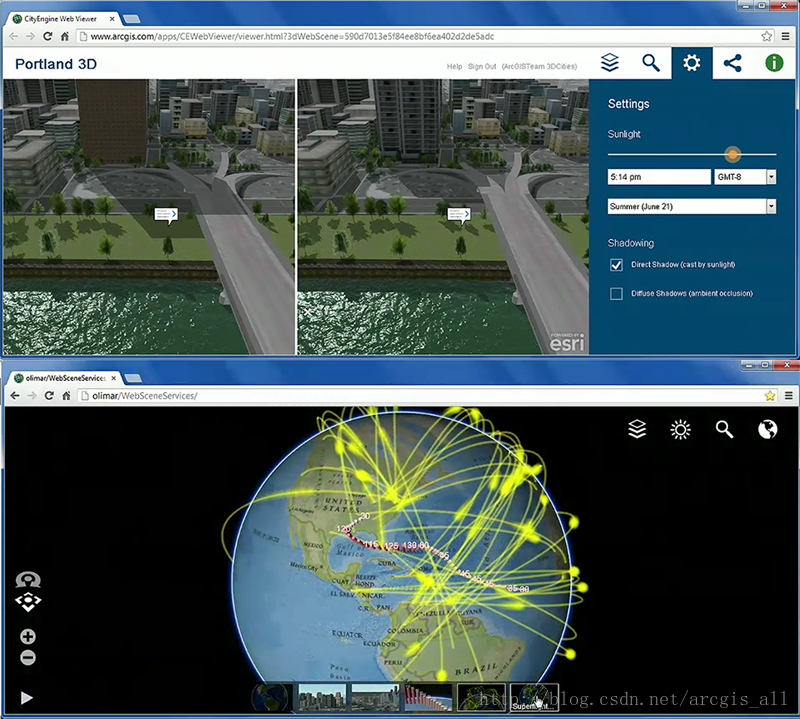The width and height of the screenshot is (800, 719).
Task: Open the sun lighting icon in globe viewer
Action: point(681,430)
